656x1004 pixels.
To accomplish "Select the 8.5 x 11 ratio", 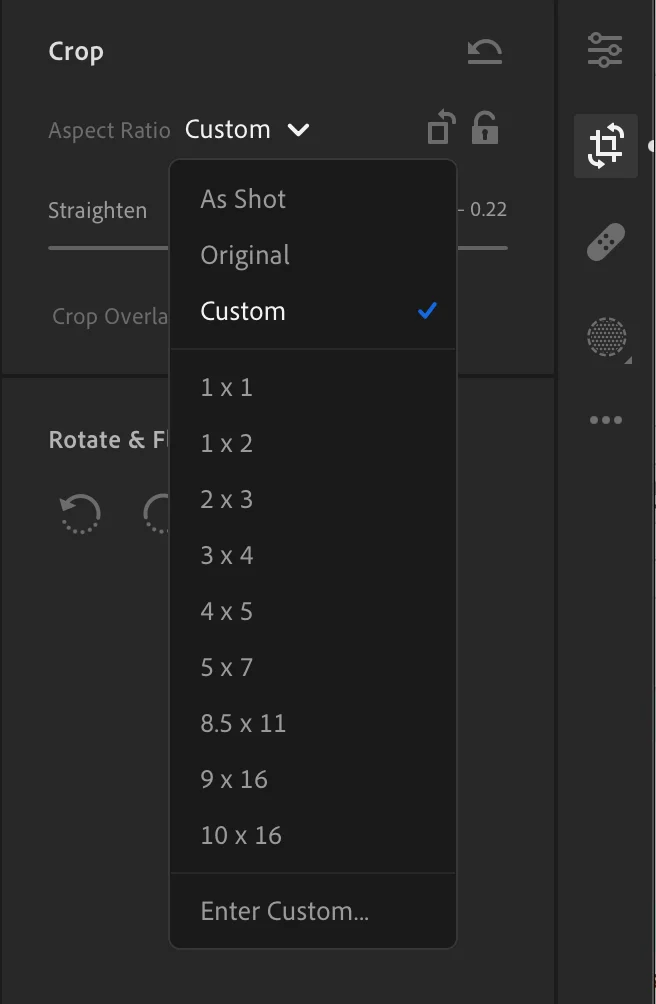I will point(243,723).
